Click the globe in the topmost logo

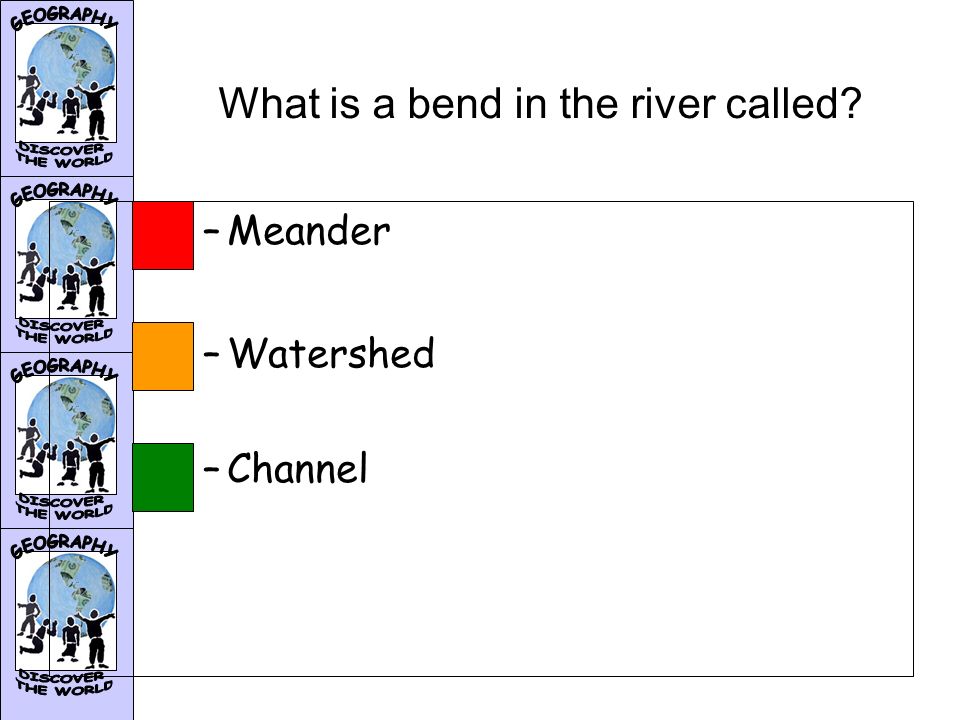72,64
